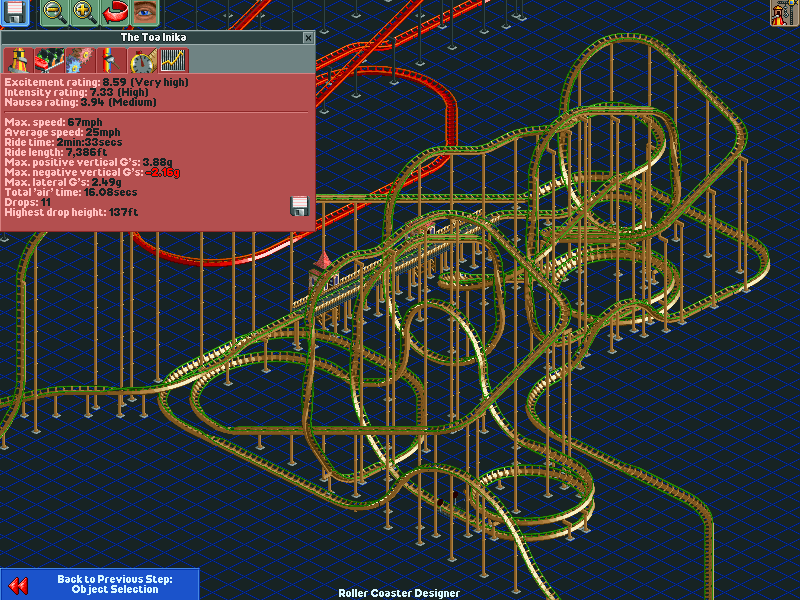Click the Total 'air' time 16.08secs line

(x=71, y=192)
